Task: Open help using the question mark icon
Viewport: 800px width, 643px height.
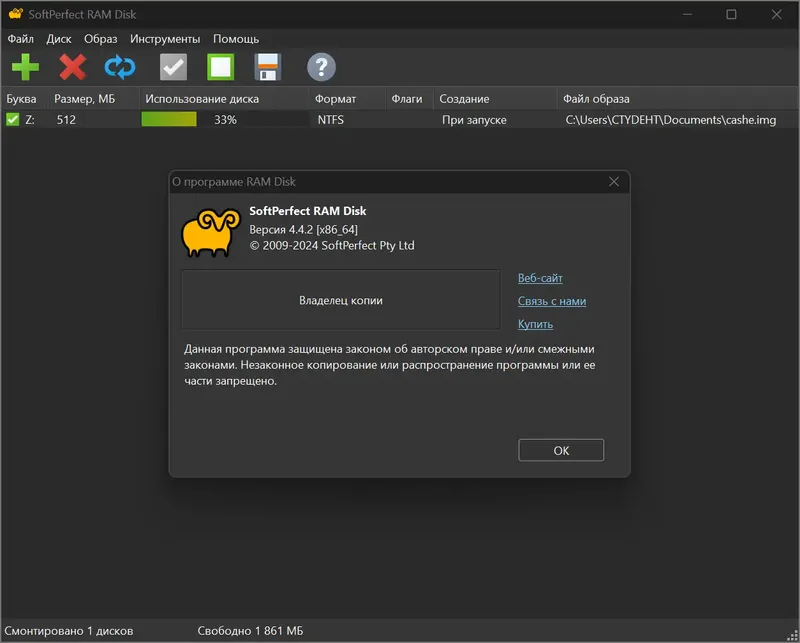Action: point(318,67)
